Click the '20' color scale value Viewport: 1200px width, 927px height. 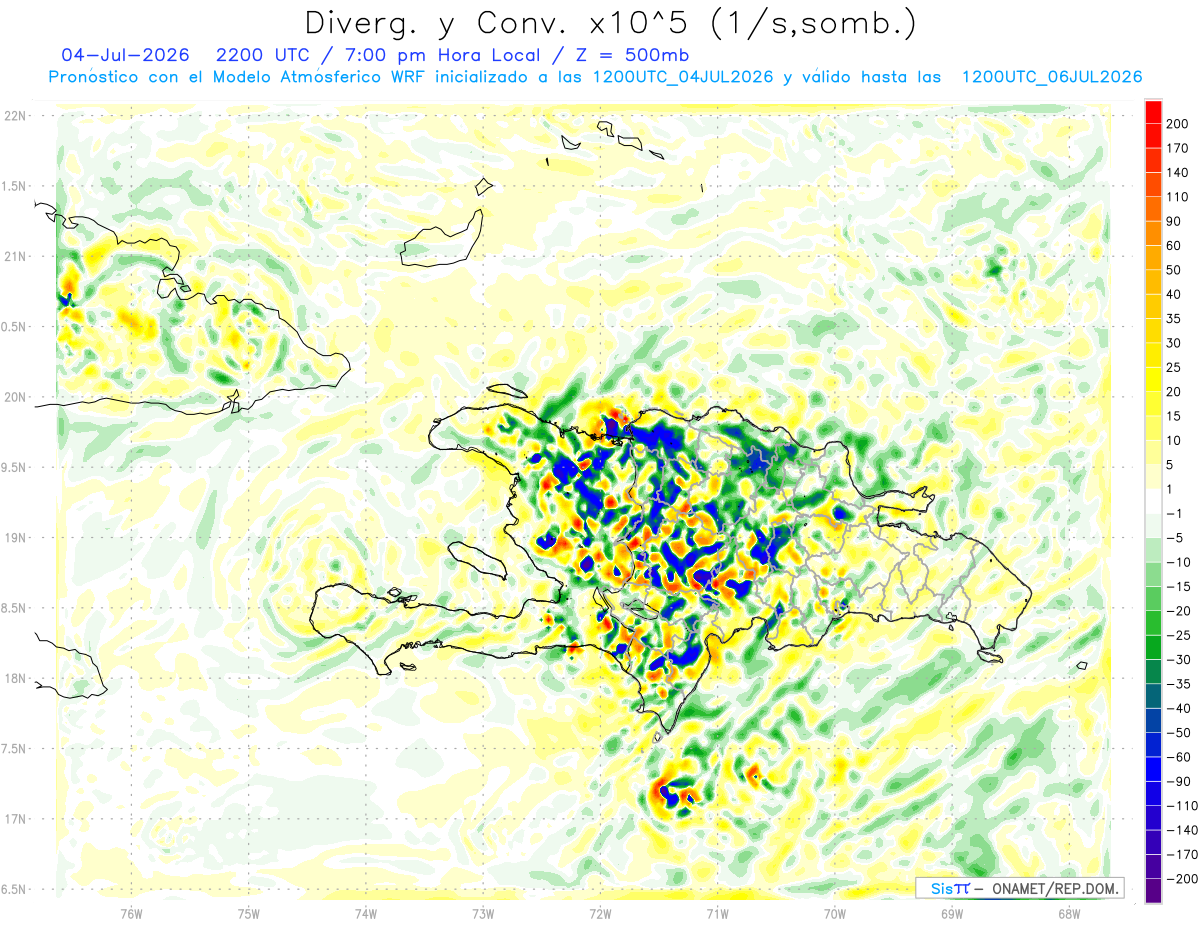[x=1175, y=392]
